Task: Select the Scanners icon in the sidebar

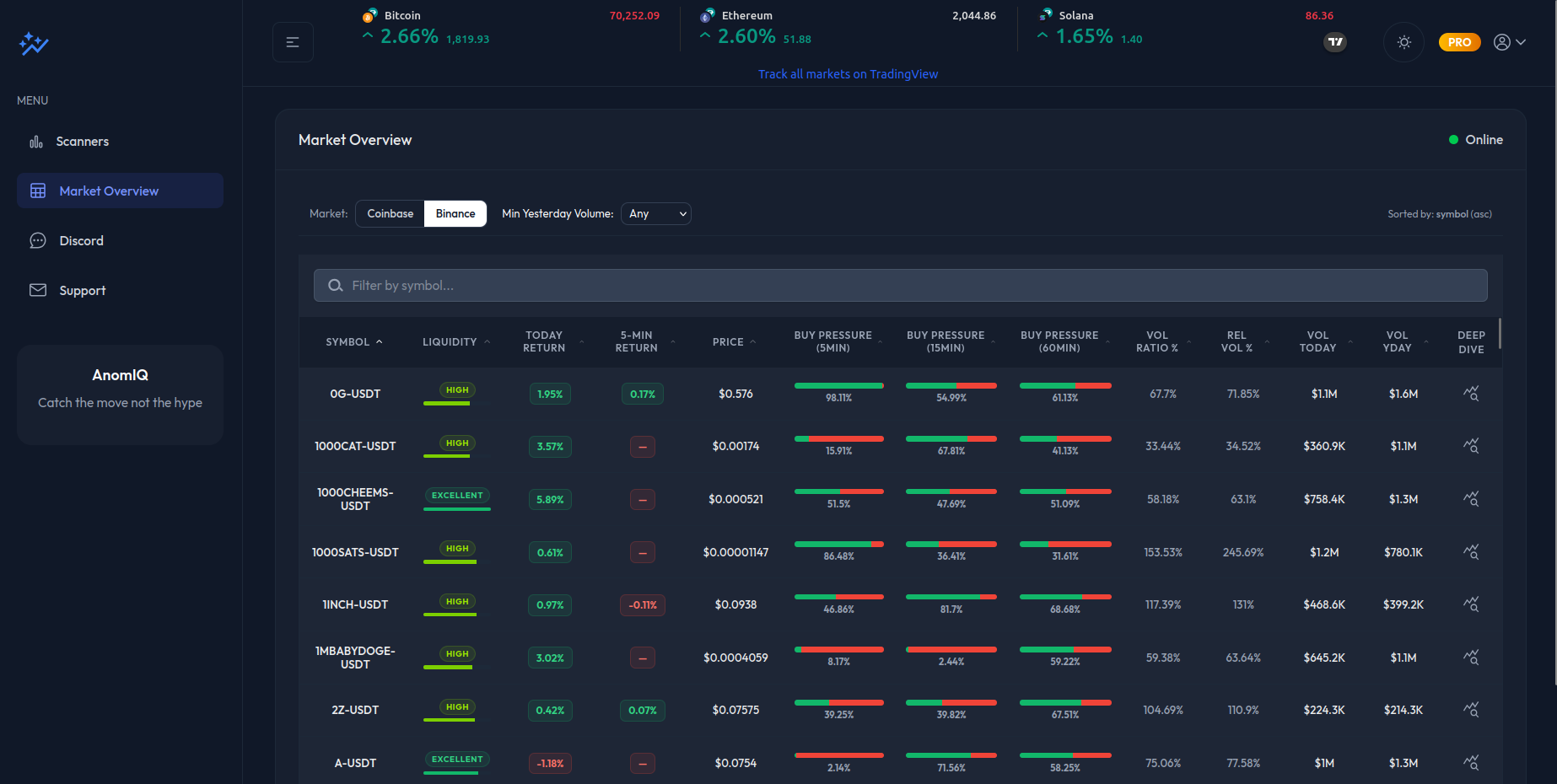Action: 35,141
